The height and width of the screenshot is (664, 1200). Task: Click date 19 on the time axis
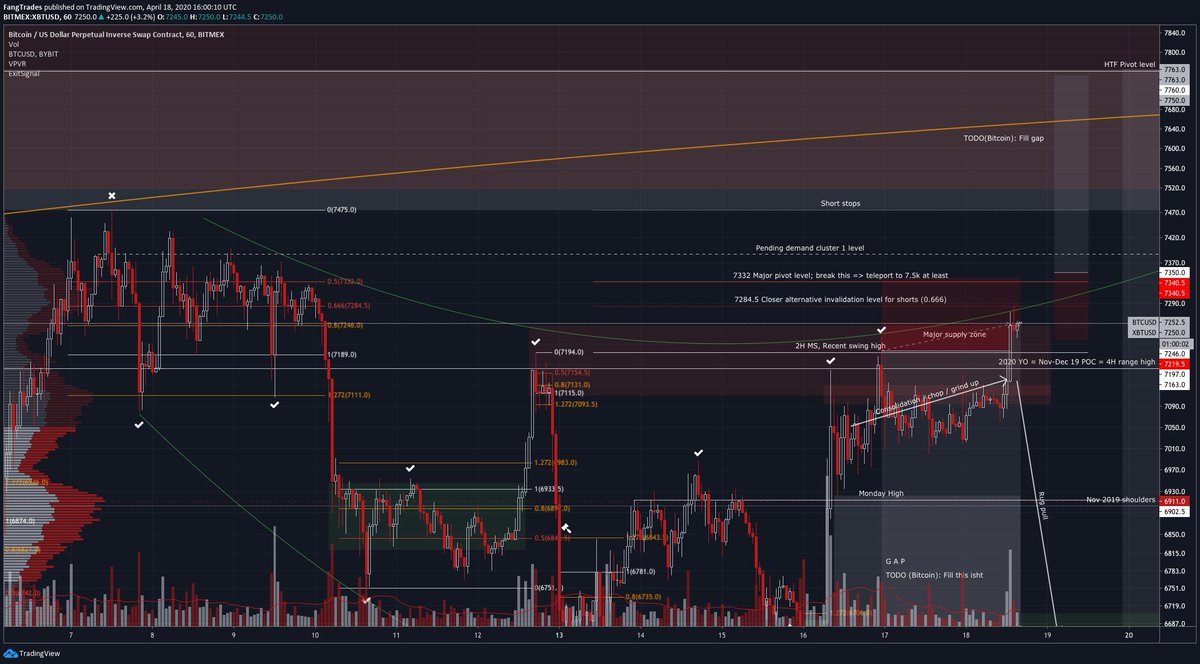click(1047, 635)
